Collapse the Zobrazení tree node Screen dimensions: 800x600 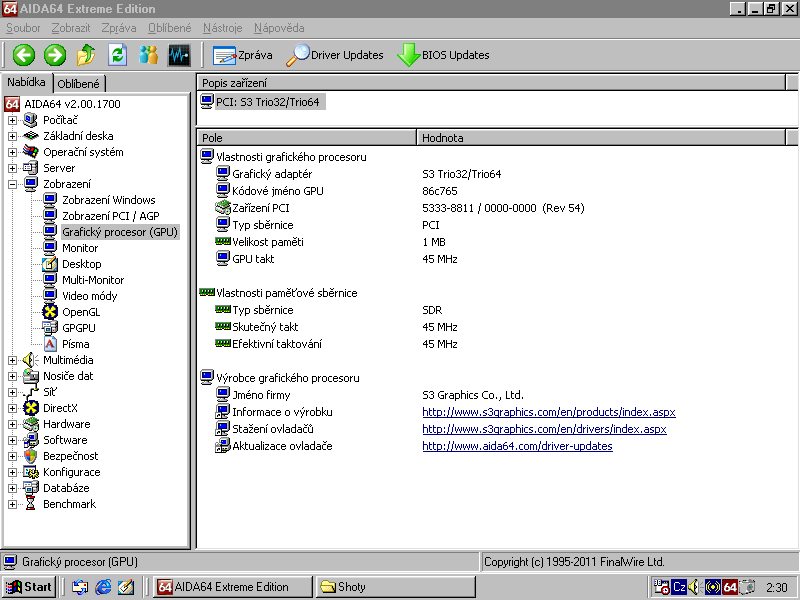(x=13, y=184)
